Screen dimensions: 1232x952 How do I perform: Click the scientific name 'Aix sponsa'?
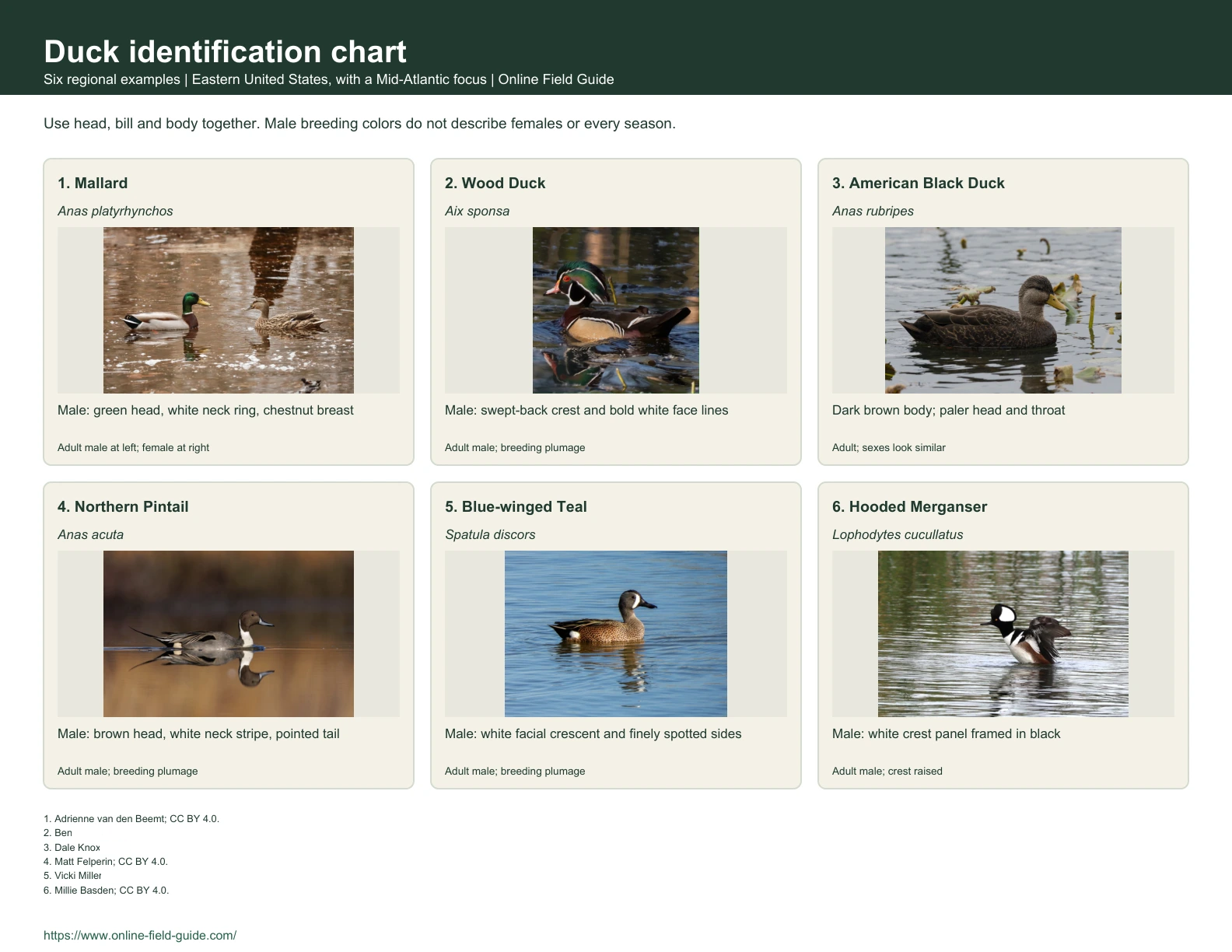pyautogui.click(x=477, y=211)
